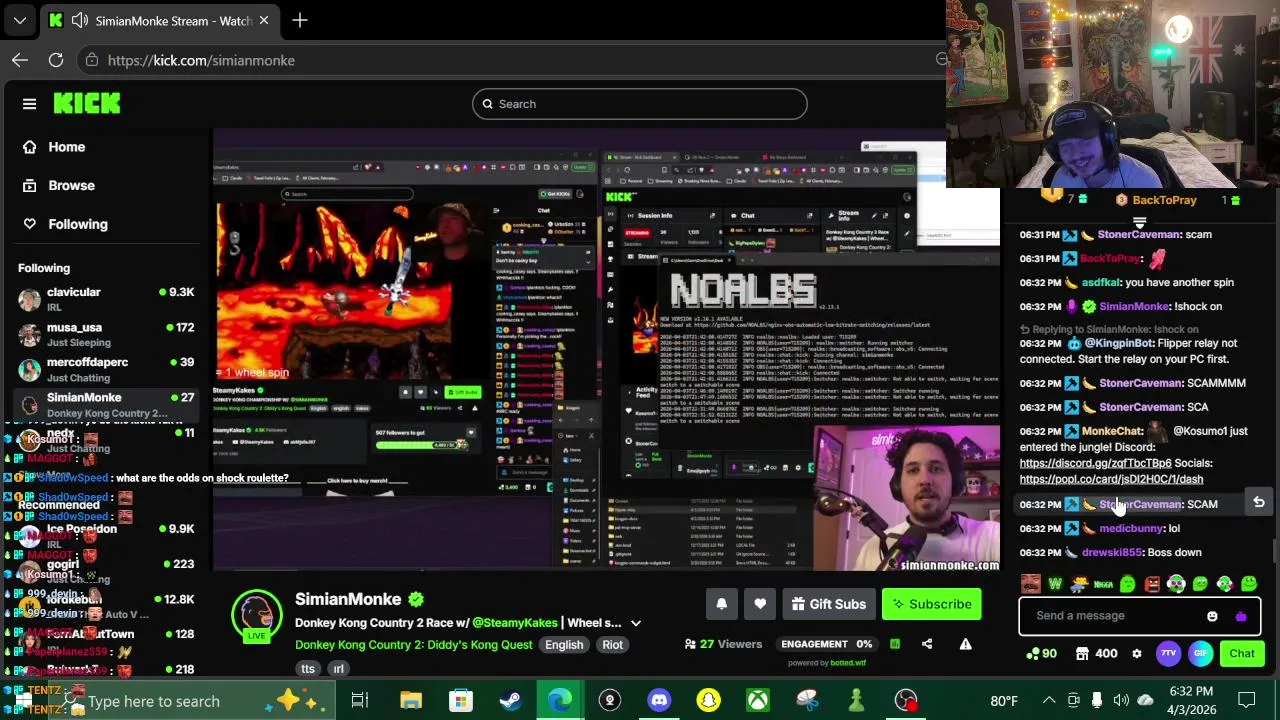1280x720 pixels.
Task: Open Donkey Kong Country 2 category link
Action: coord(414,645)
